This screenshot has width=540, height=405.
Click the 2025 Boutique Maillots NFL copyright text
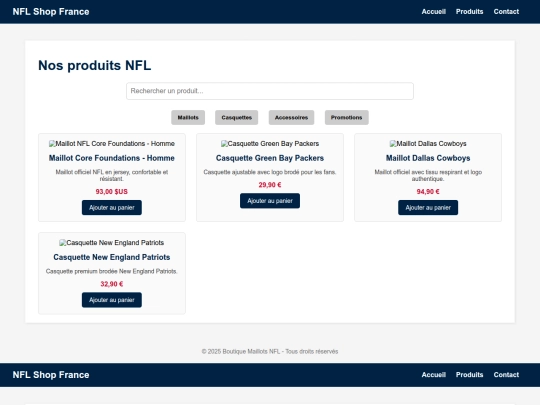coord(270,352)
